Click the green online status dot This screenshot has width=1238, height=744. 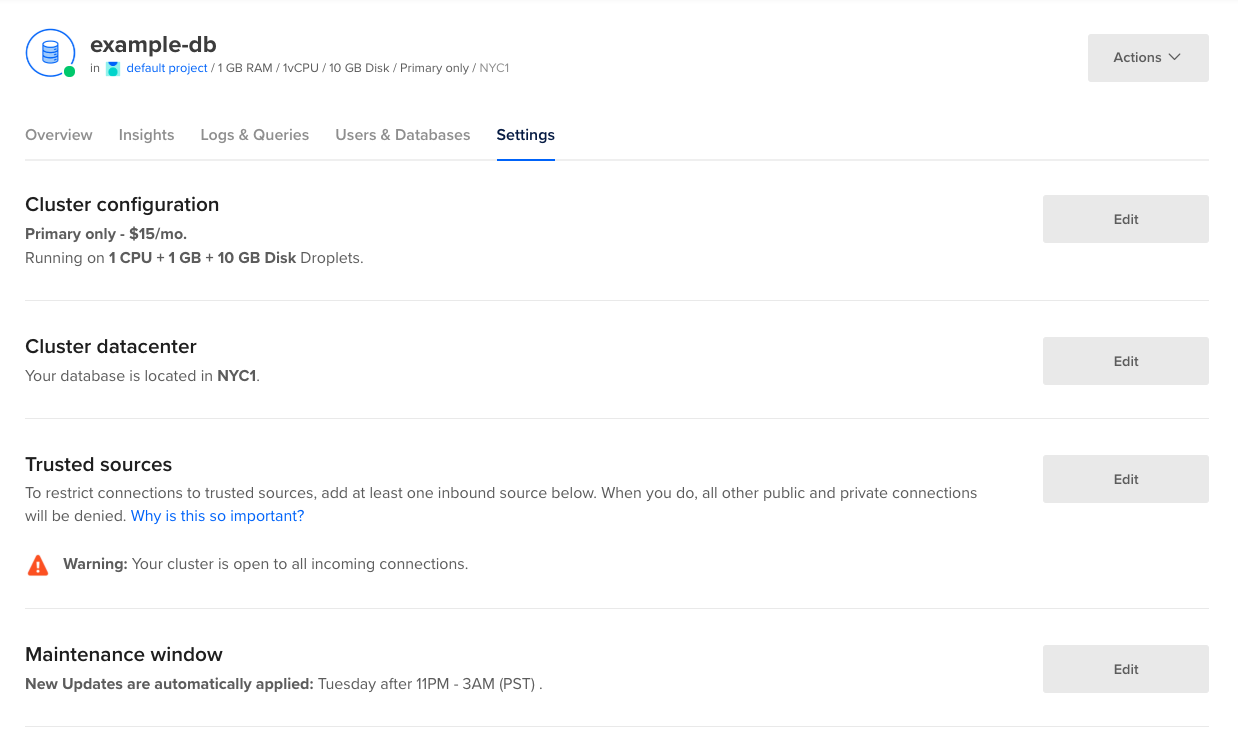69,72
